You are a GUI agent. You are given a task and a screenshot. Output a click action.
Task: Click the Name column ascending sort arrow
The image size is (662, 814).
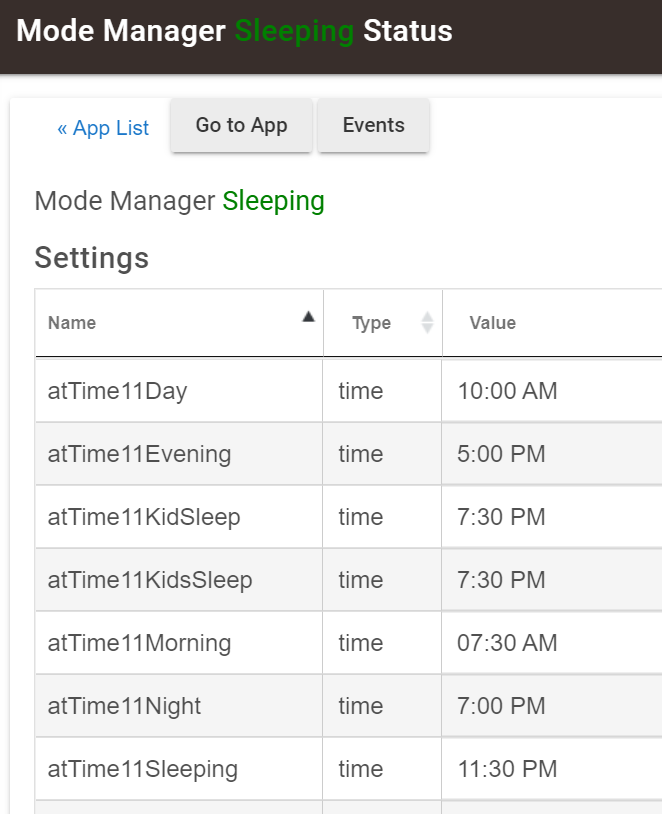(x=308, y=317)
